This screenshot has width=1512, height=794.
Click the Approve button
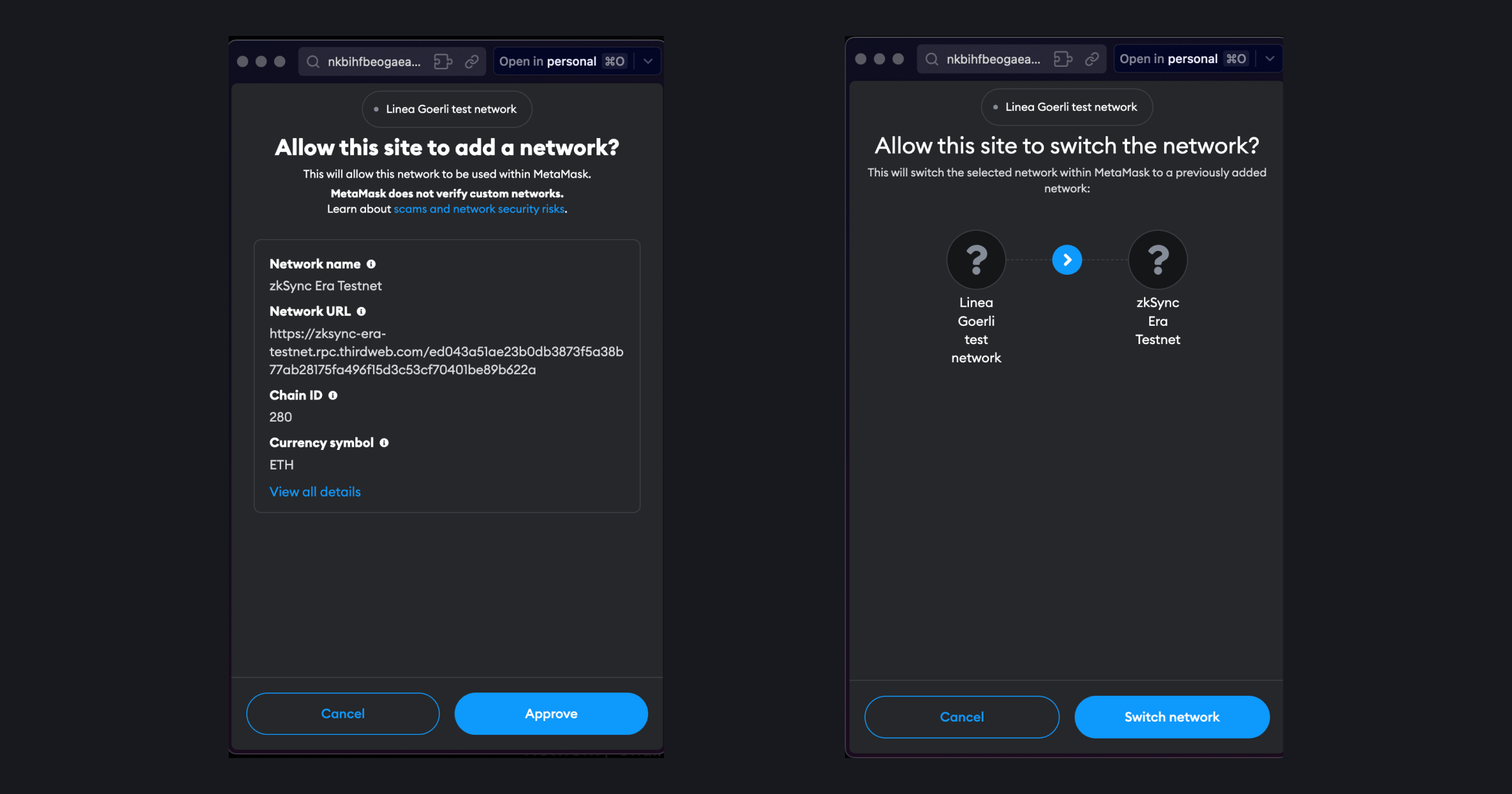551,713
